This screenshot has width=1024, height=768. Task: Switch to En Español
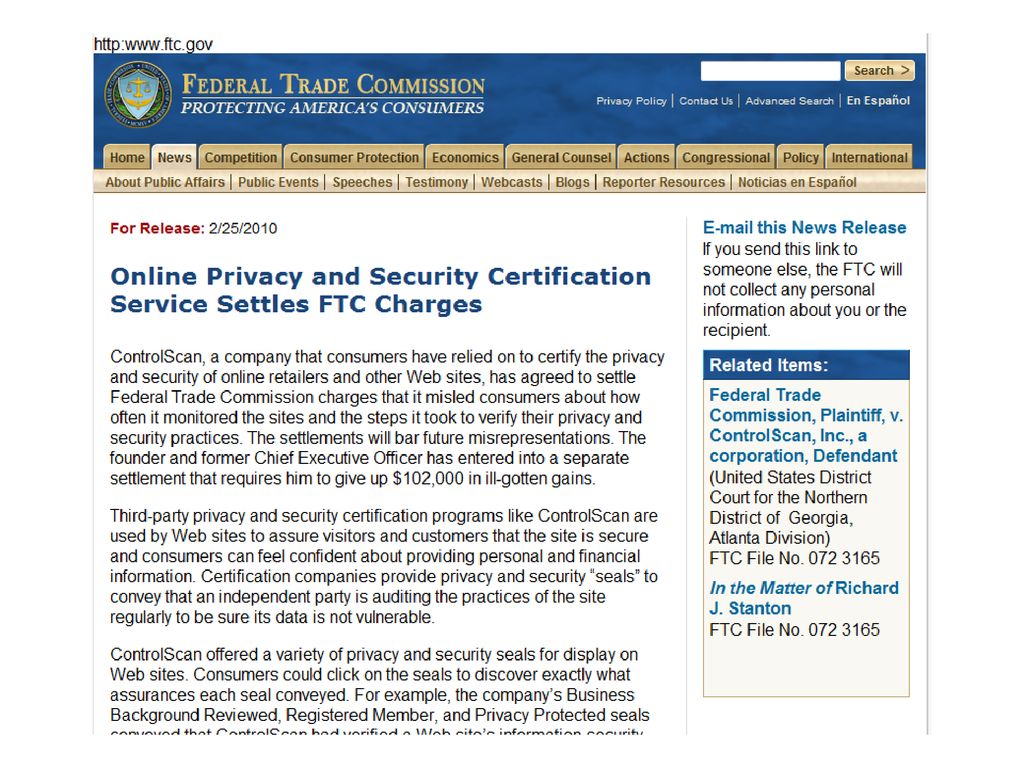[878, 101]
